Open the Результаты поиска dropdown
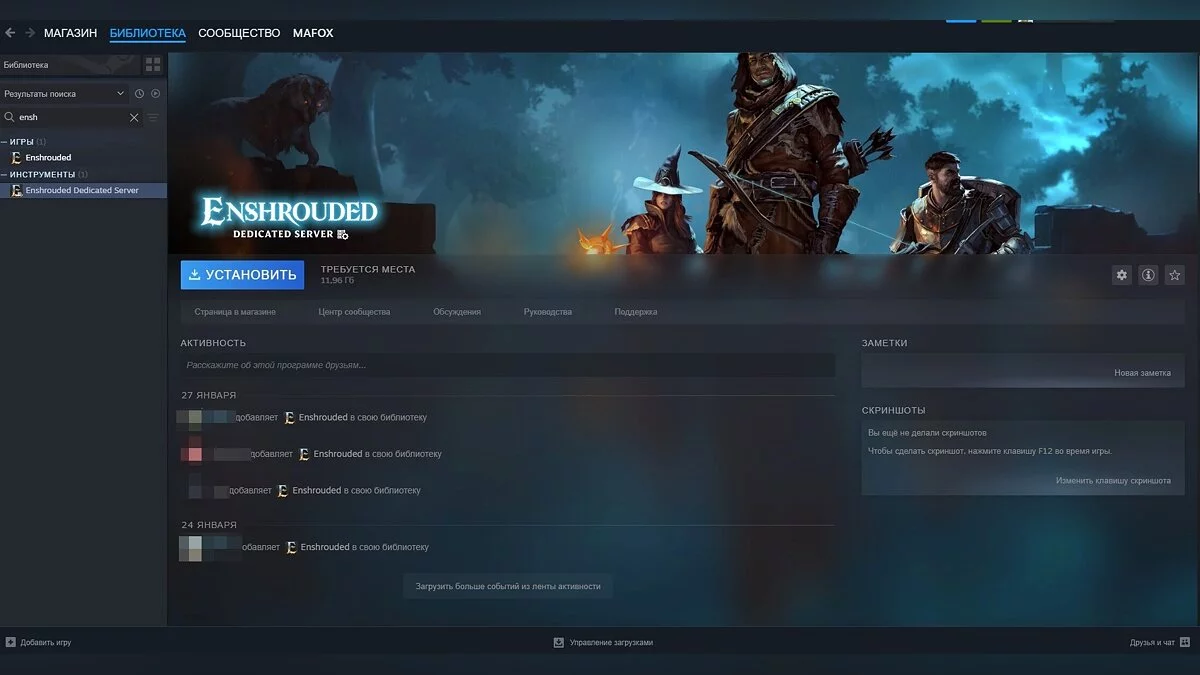1200x675 pixels. click(64, 93)
